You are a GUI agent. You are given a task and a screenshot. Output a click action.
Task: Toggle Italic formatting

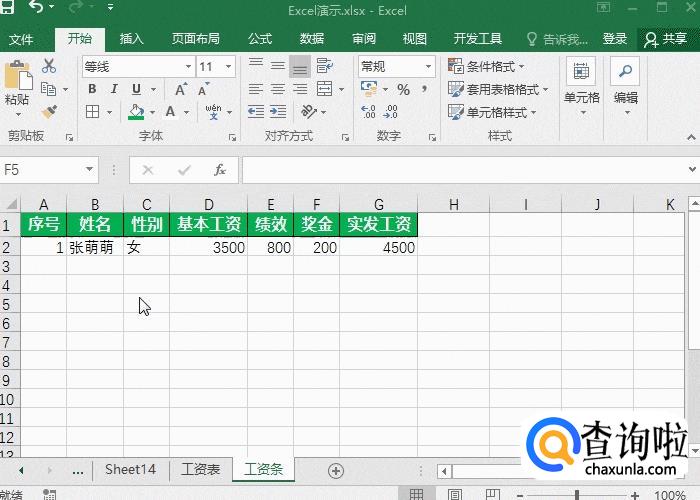coord(114,89)
